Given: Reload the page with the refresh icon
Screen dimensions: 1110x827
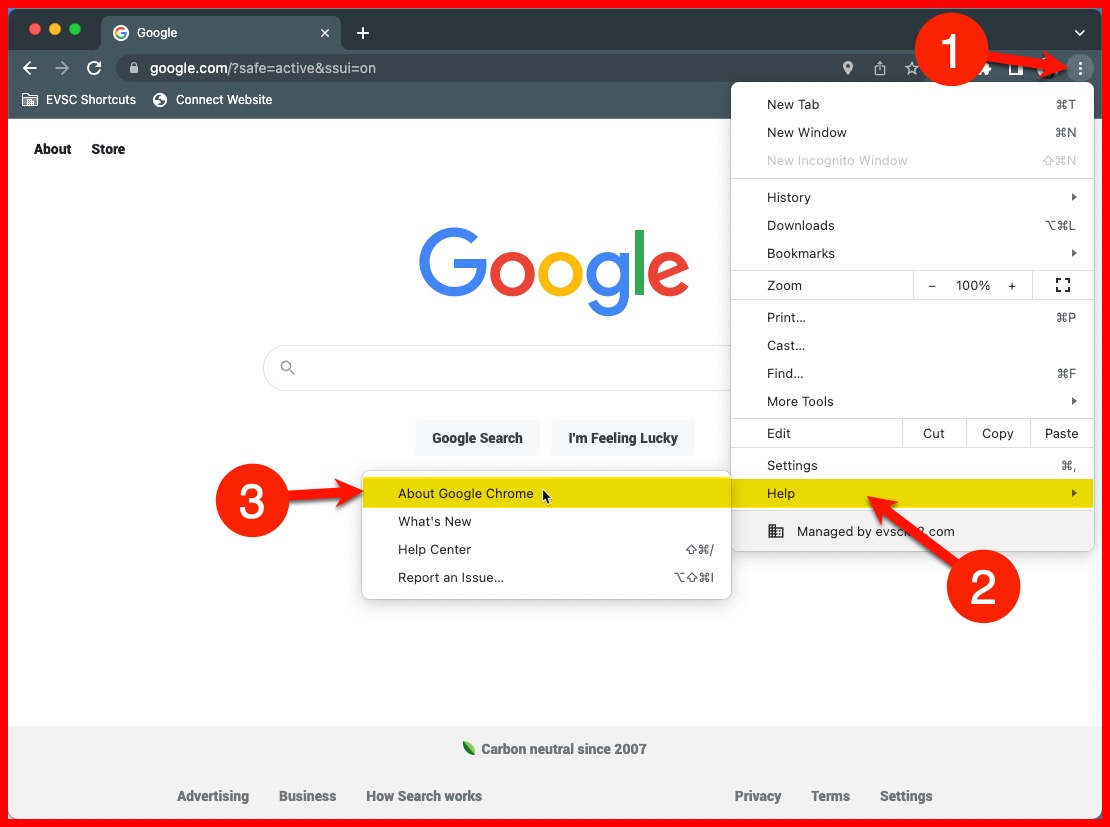Looking at the screenshot, I should [94, 68].
